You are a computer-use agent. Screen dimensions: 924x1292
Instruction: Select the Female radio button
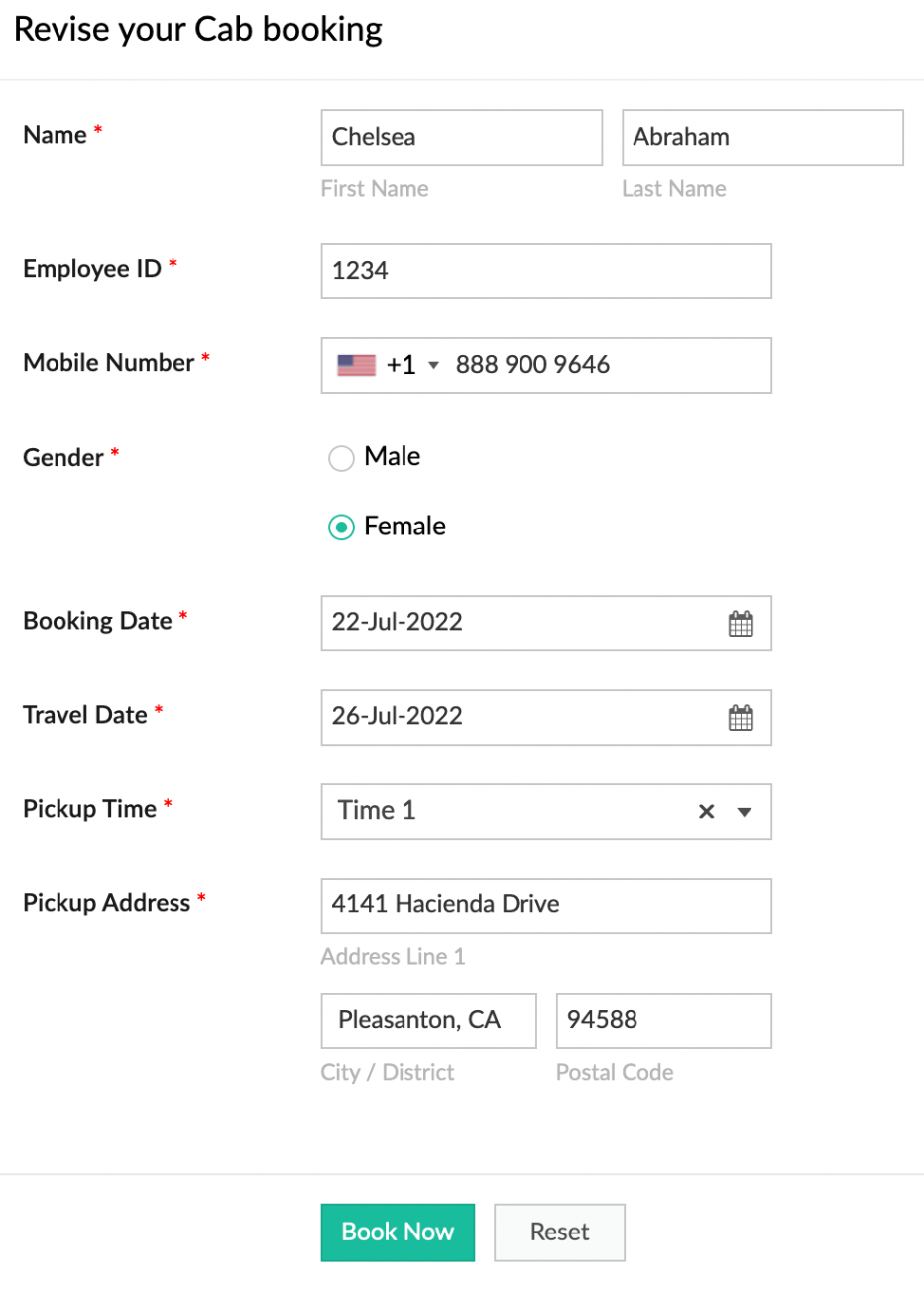point(341,528)
